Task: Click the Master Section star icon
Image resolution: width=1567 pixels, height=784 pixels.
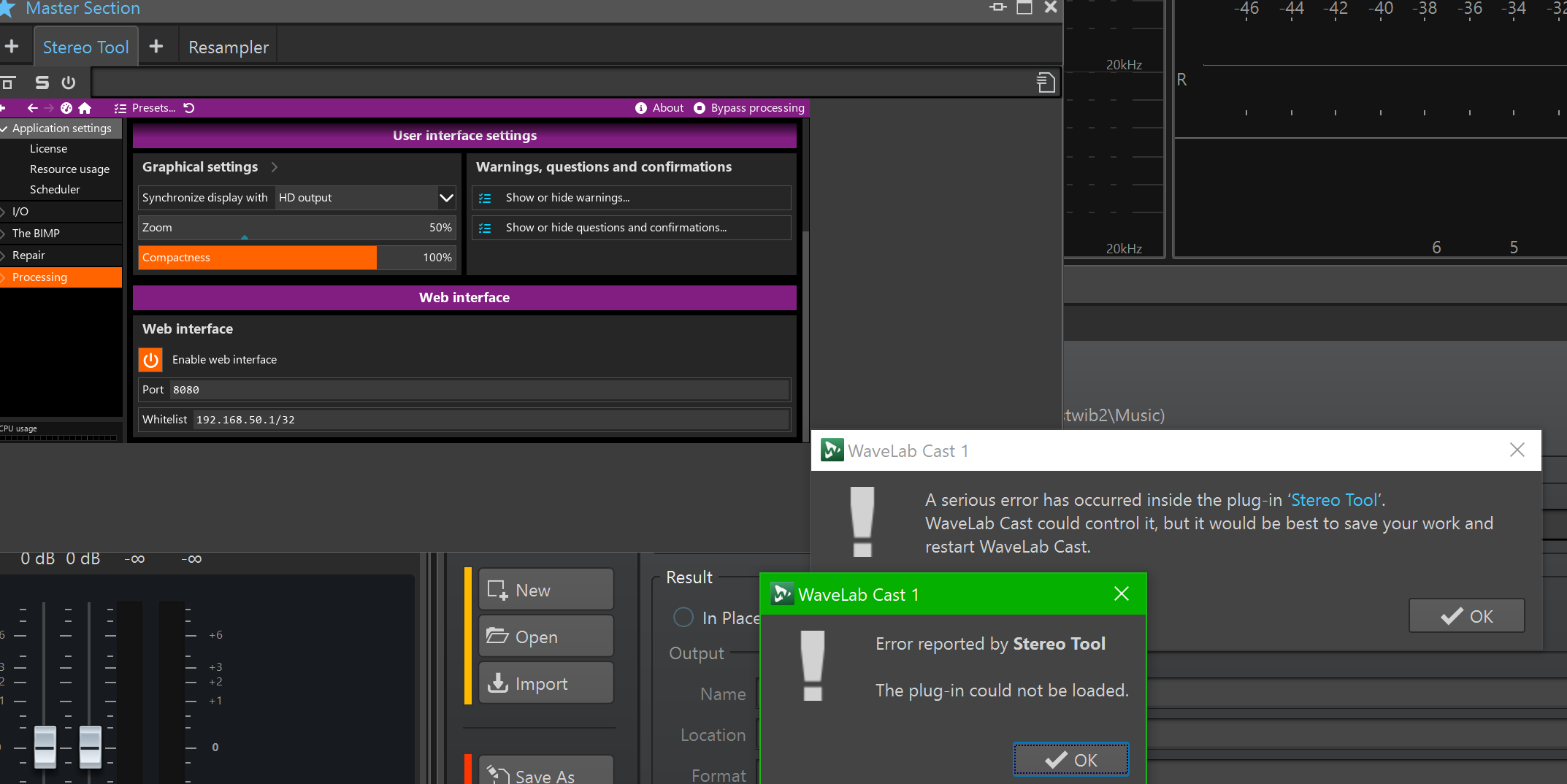Action: coord(7,8)
